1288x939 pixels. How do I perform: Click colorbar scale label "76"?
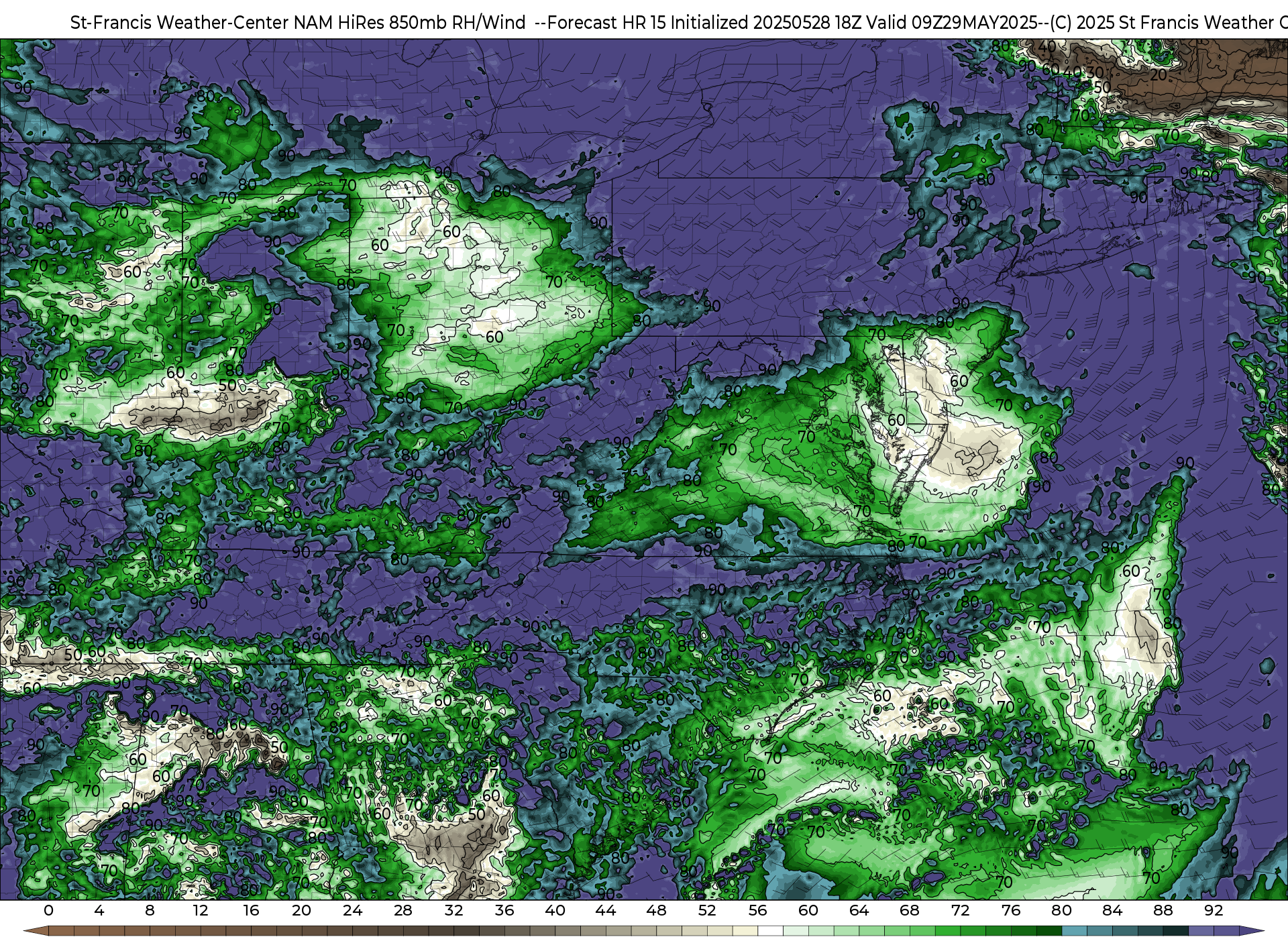(x=1011, y=910)
